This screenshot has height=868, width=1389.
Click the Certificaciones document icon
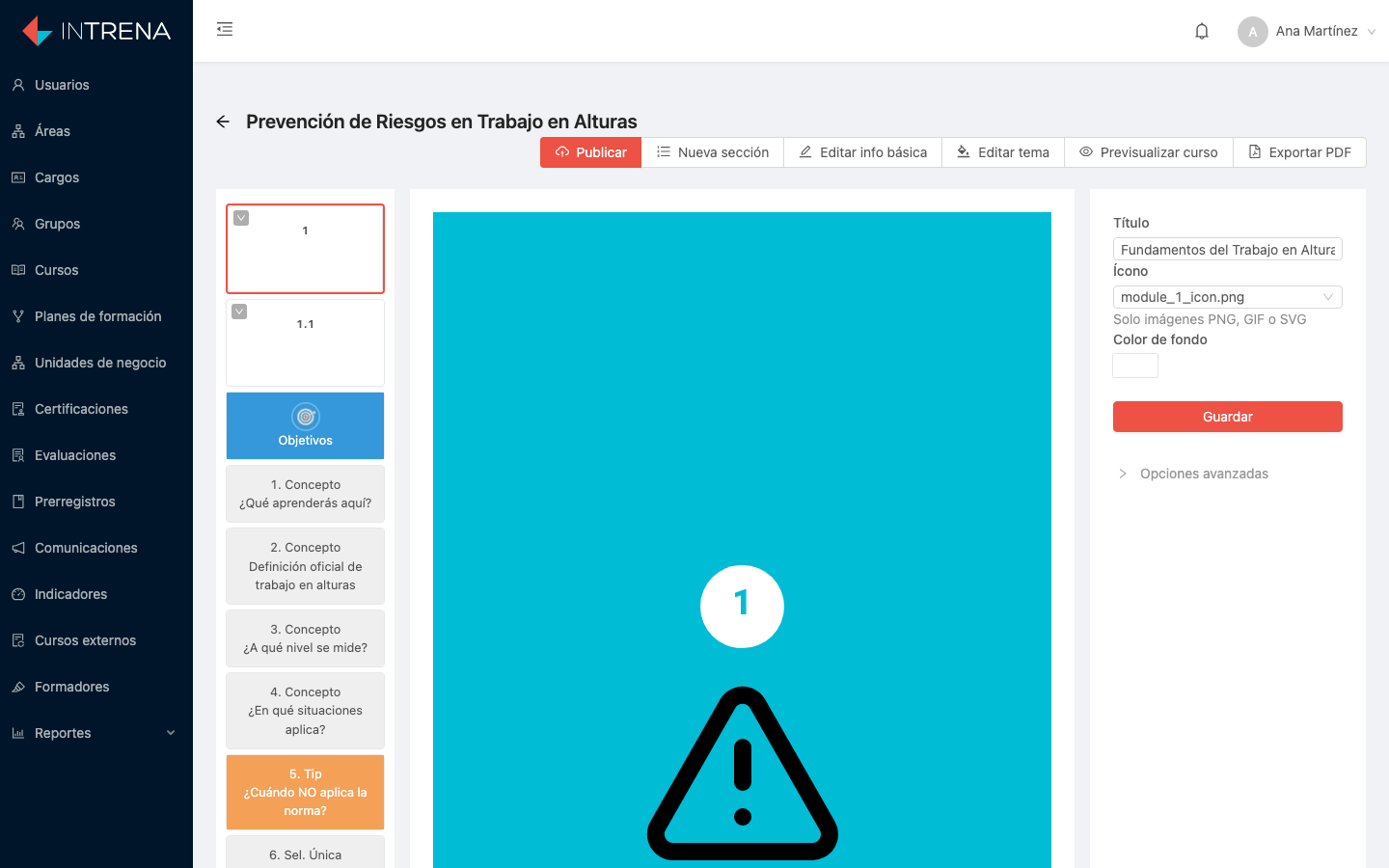(x=18, y=409)
